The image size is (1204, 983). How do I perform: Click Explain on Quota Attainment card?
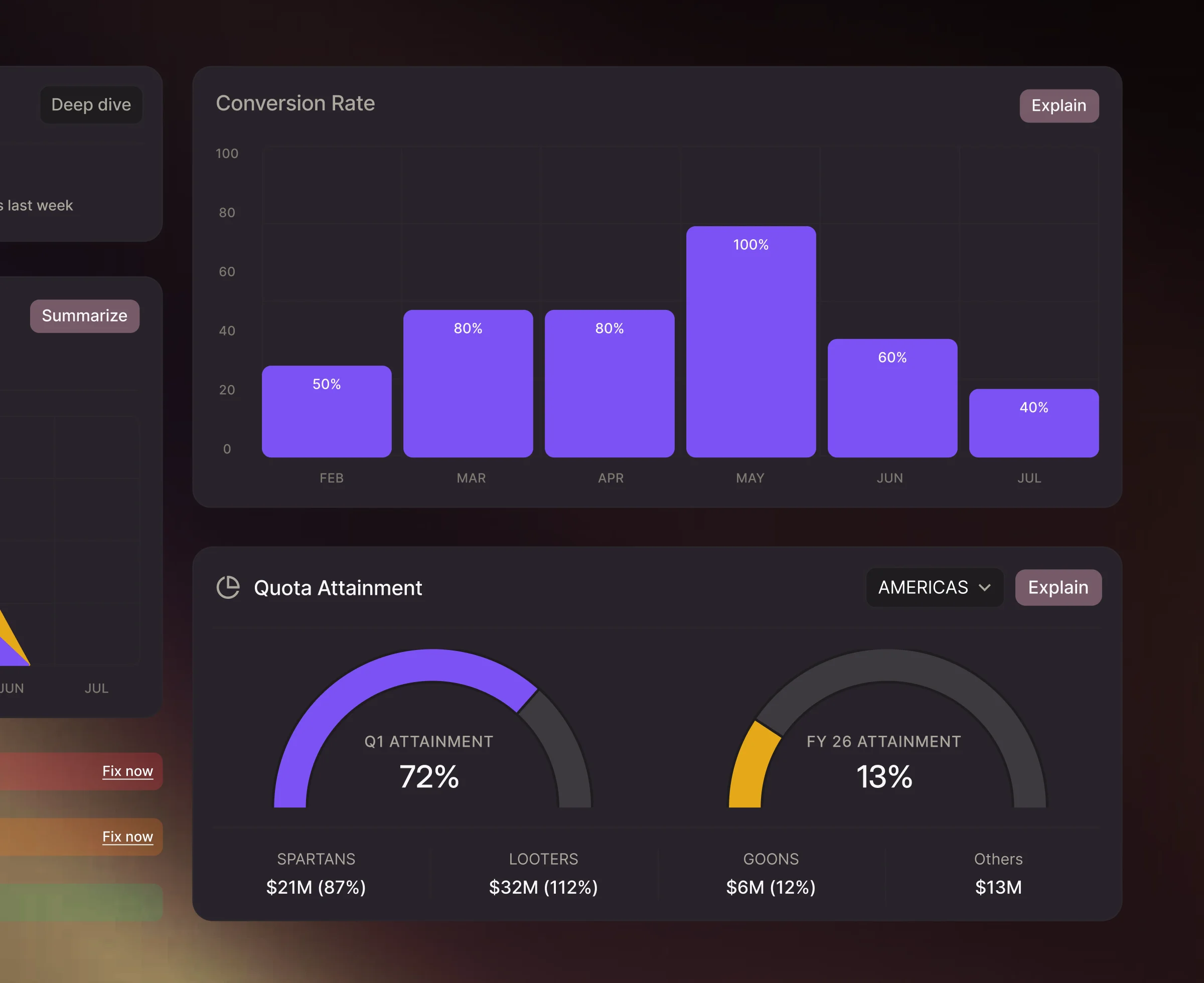pos(1058,587)
